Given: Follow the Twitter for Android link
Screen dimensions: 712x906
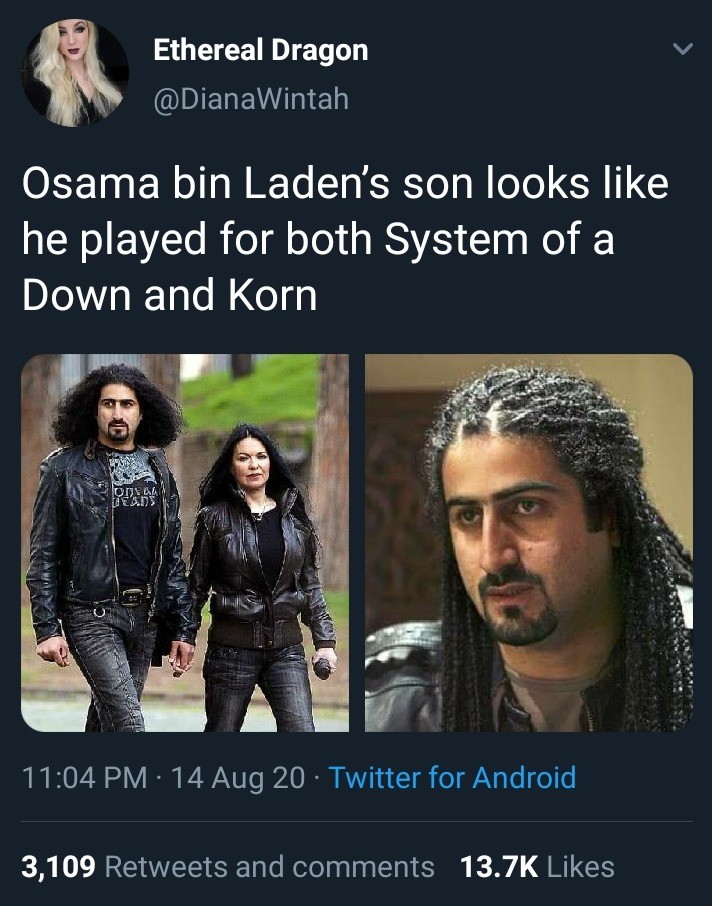Looking at the screenshot, I should click(x=452, y=777).
